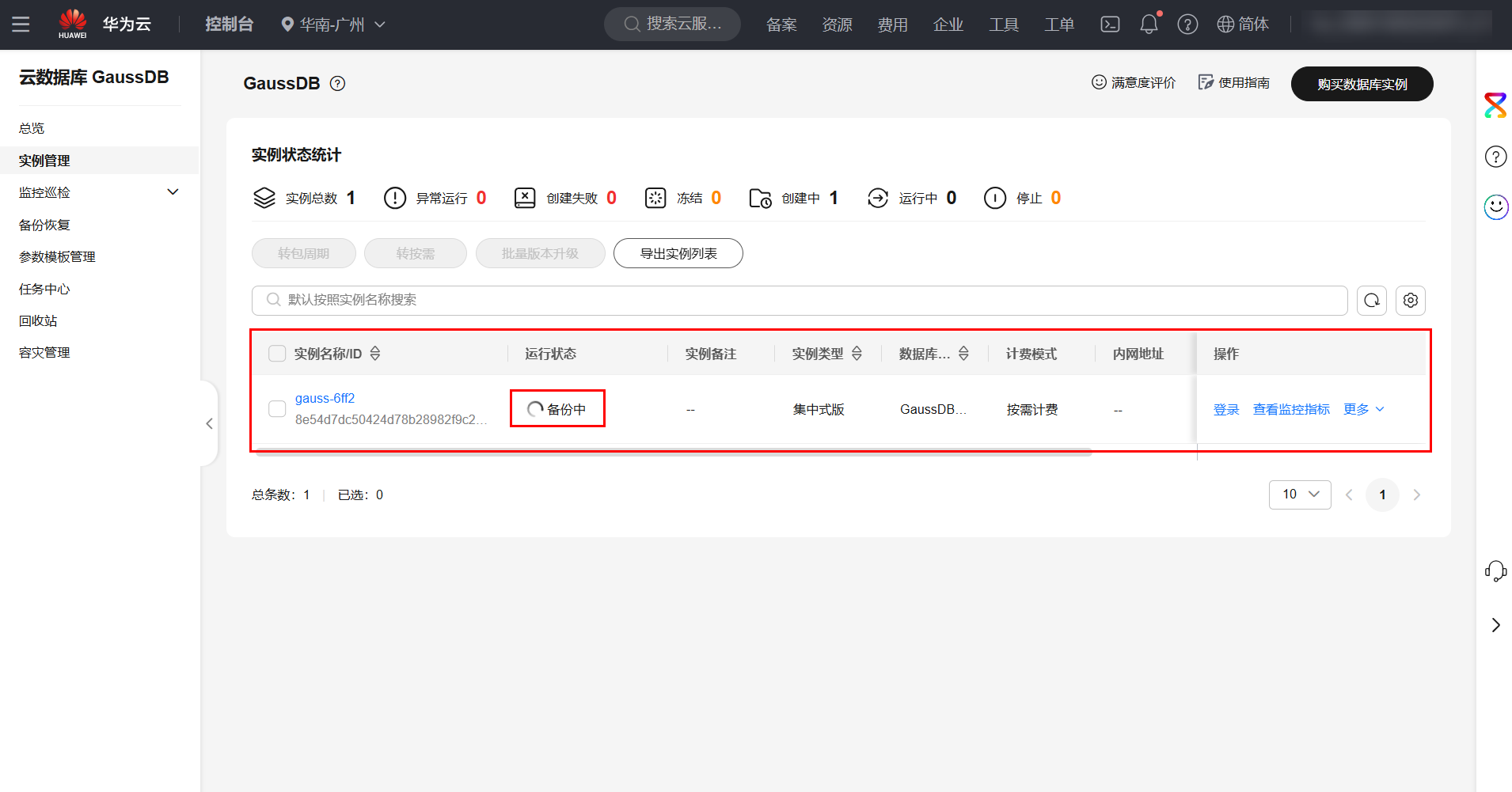Expand the 更多 actions dropdown
This screenshot has height=792, width=1512.
click(x=1364, y=409)
